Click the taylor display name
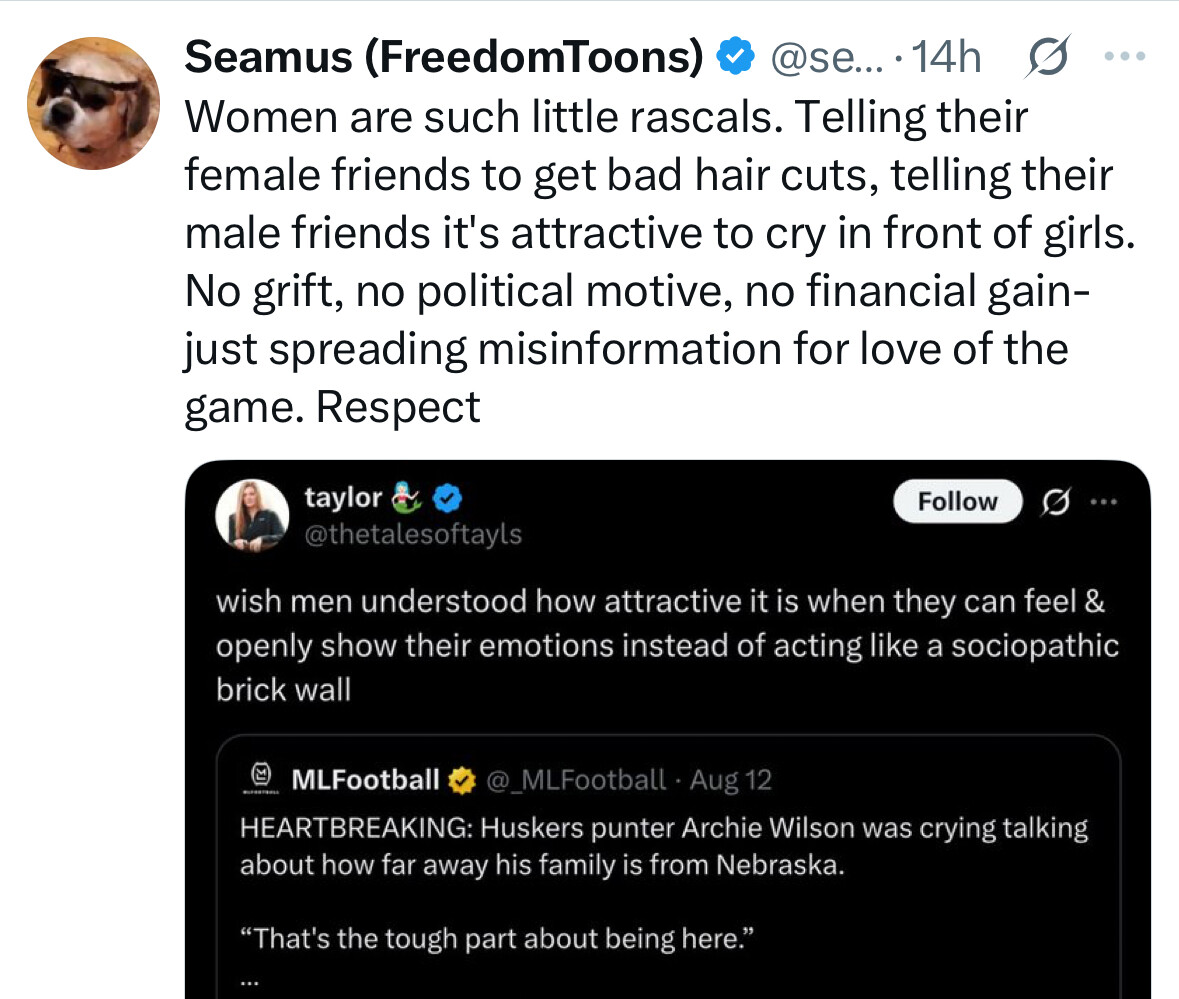 coord(343,498)
